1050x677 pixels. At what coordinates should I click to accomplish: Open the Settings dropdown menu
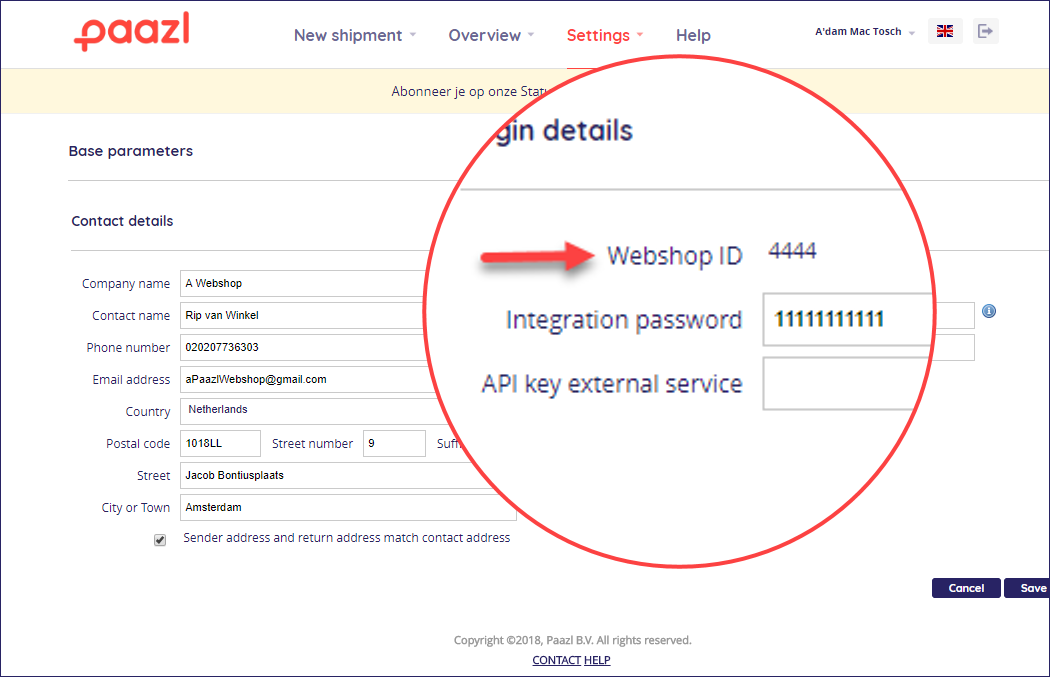click(x=605, y=35)
